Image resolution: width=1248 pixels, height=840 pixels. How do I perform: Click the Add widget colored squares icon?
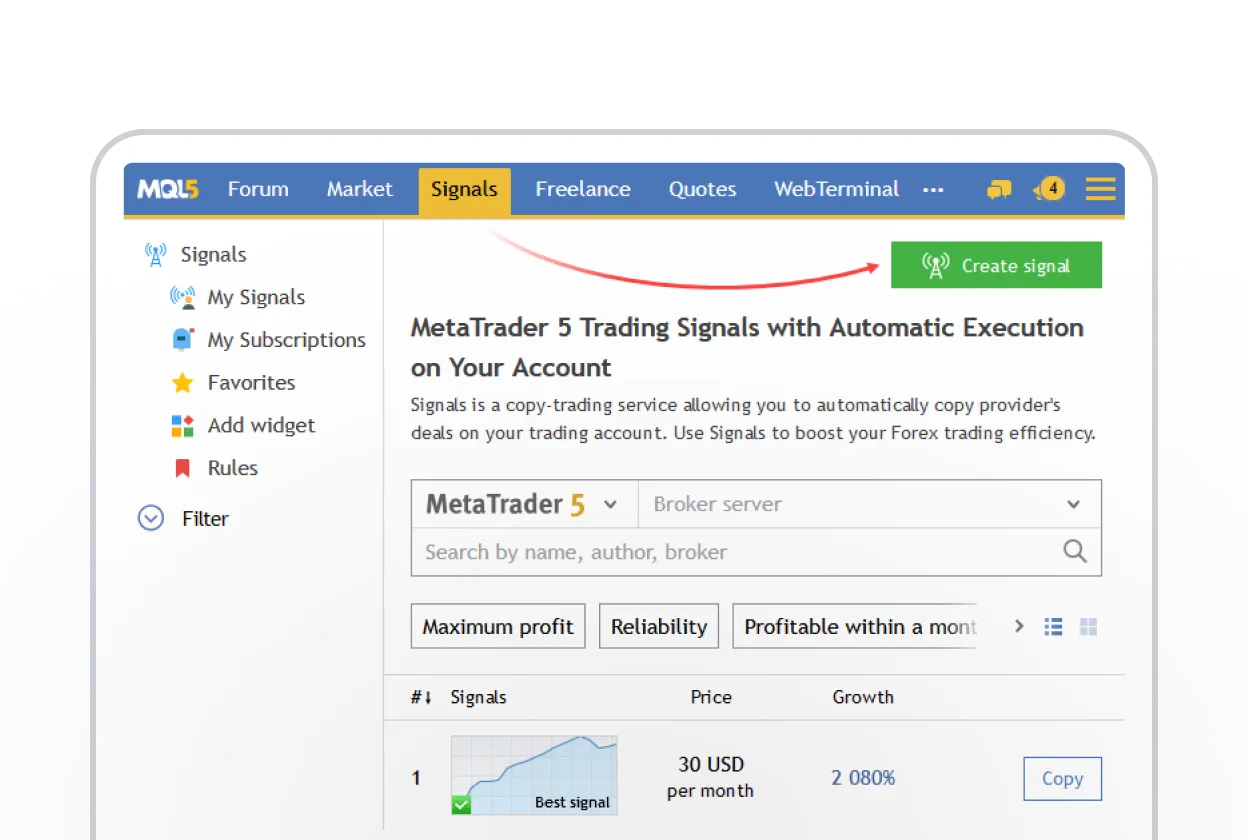pos(182,426)
